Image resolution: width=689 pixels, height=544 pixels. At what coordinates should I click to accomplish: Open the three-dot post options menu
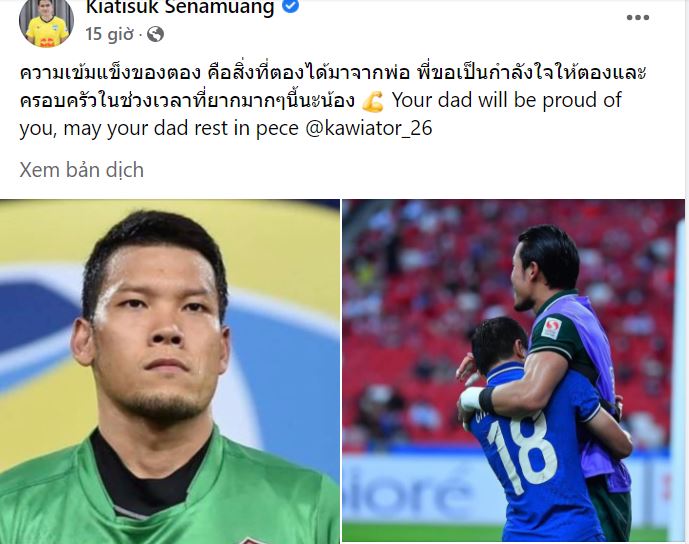pyautogui.click(x=638, y=18)
